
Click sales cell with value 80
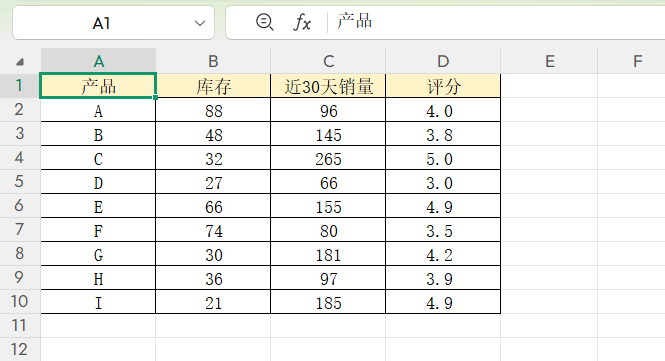(328, 230)
